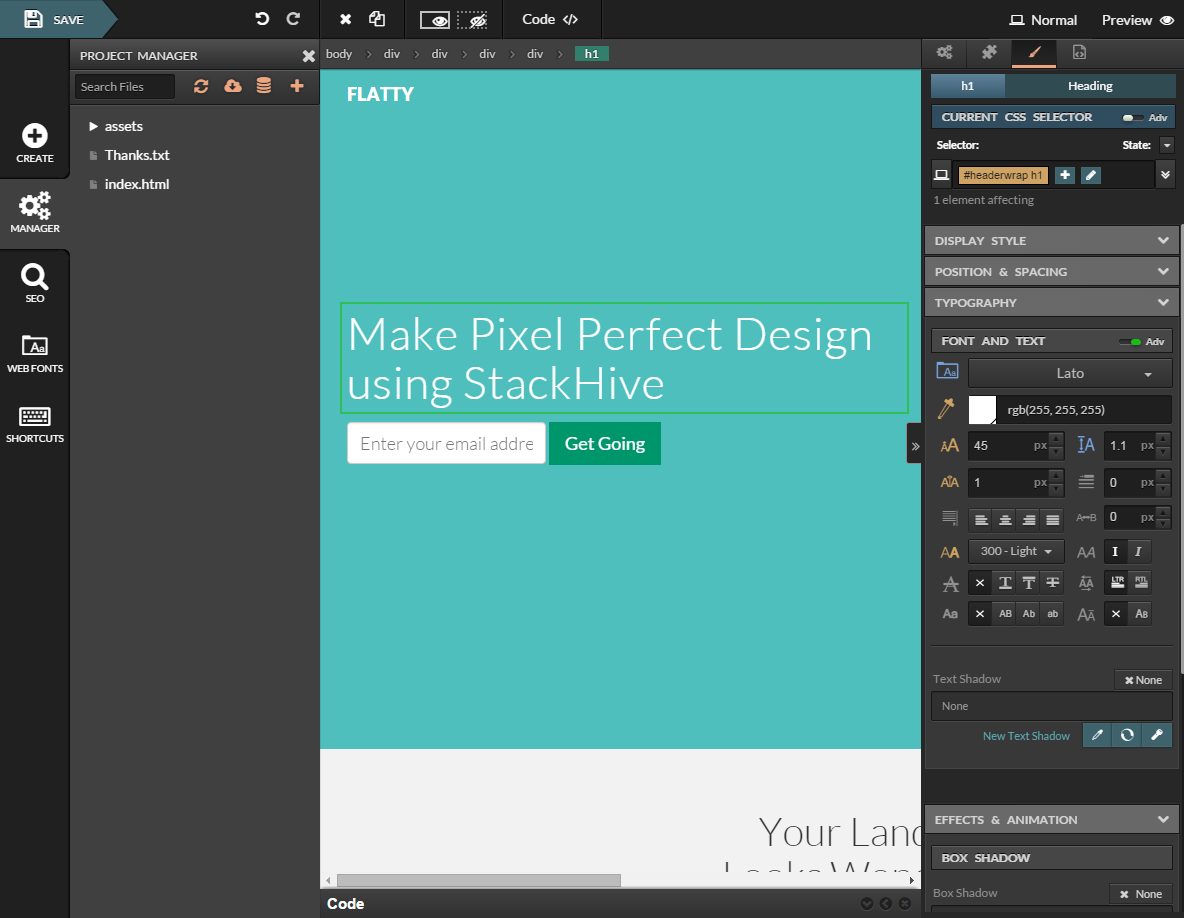Open the Code view

(x=550, y=19)
